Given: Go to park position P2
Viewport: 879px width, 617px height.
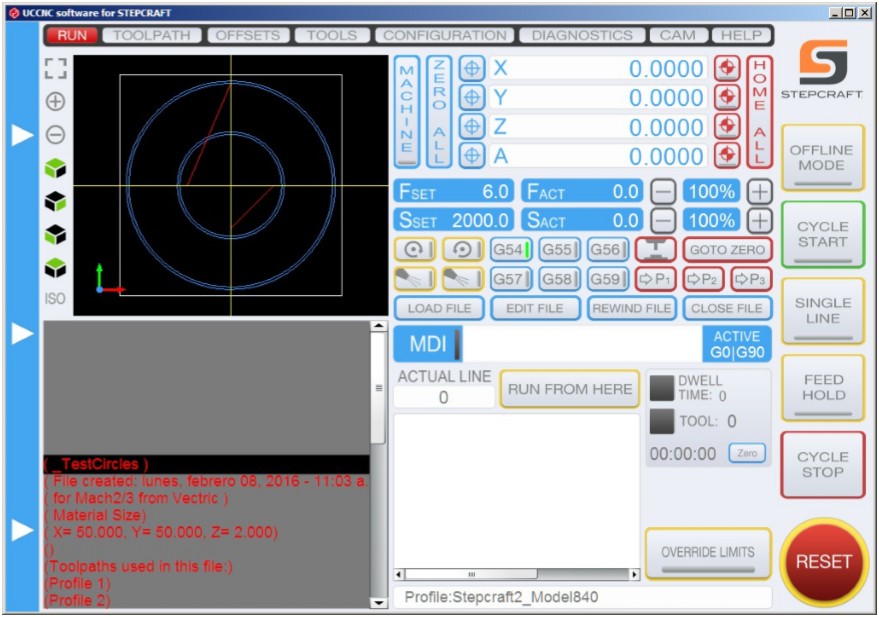Looking at the screenshot, I should click(704, 279).
